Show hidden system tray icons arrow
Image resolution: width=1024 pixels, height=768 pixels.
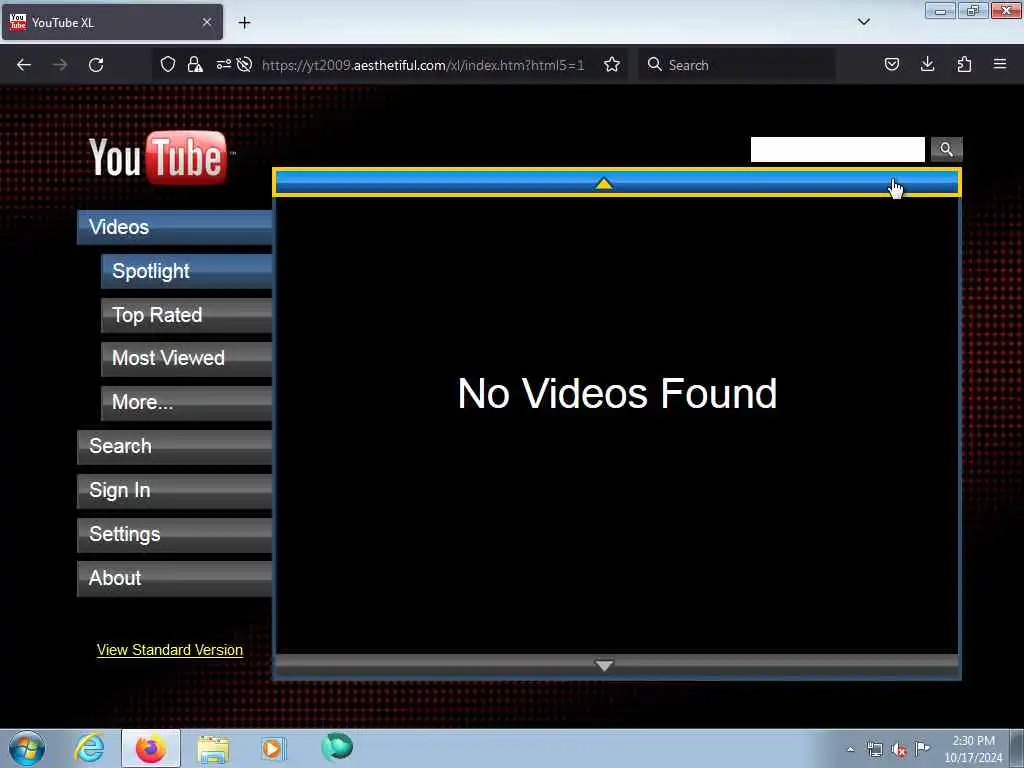click(850, 750)
